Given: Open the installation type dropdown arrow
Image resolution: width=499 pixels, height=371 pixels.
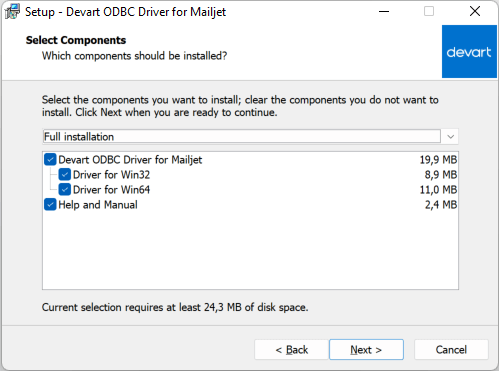Looking at the screenshot, I should tap(450, 137).
